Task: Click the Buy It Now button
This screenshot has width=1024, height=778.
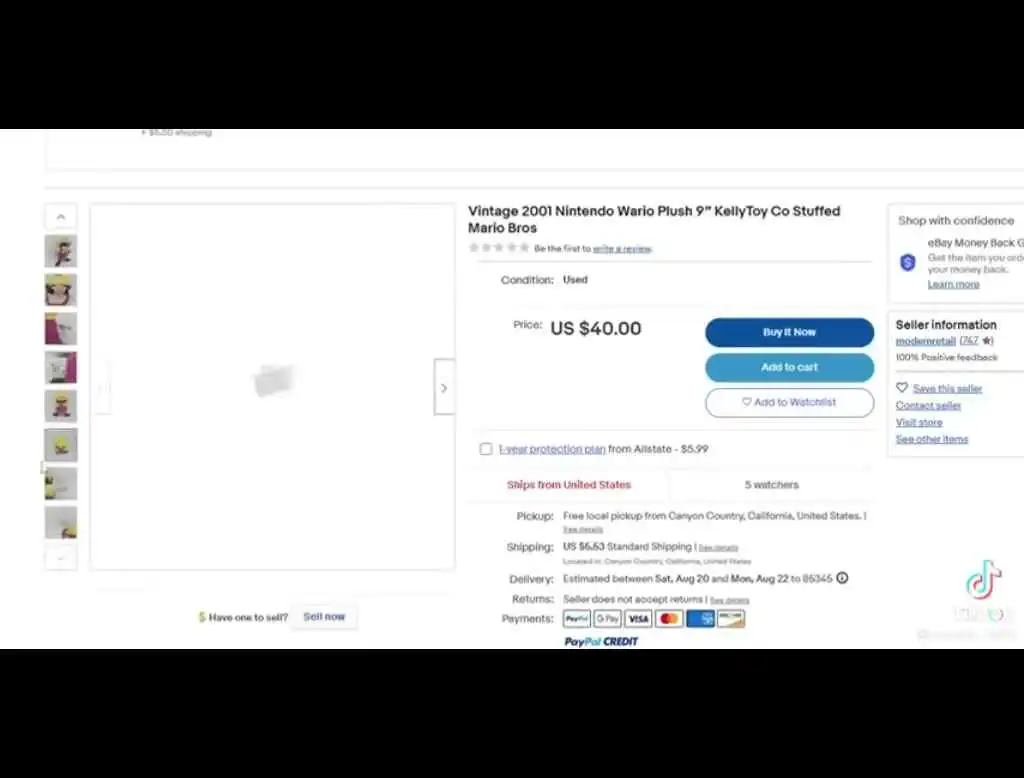Action: tap(789, 332)
